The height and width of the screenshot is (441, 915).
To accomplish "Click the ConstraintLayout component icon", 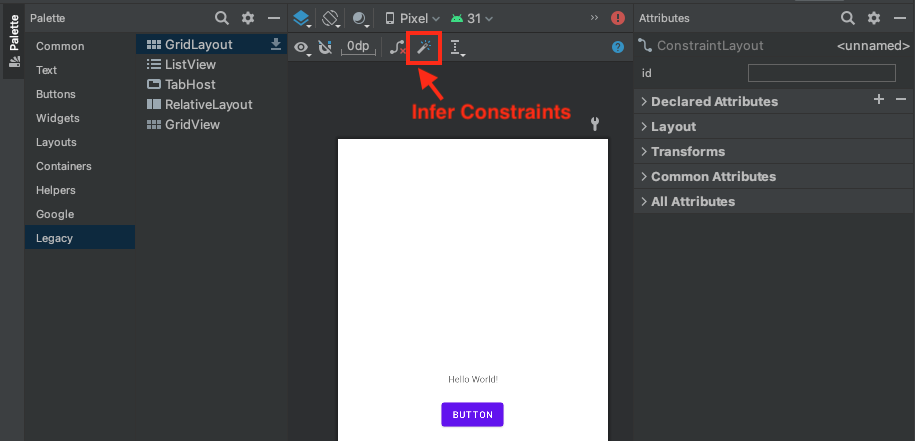I will click(x=645, y=46).
